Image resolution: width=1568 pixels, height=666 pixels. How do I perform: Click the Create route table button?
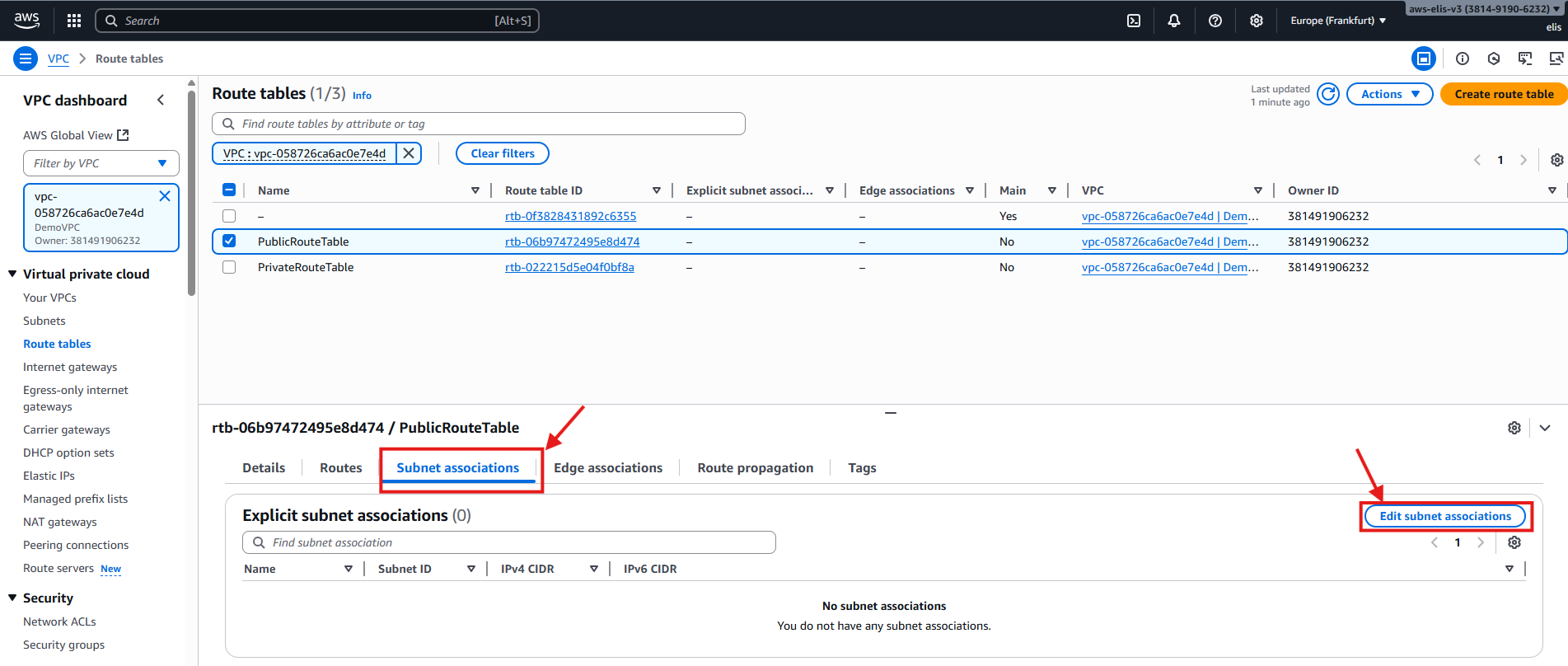[x=1504, y=94]
